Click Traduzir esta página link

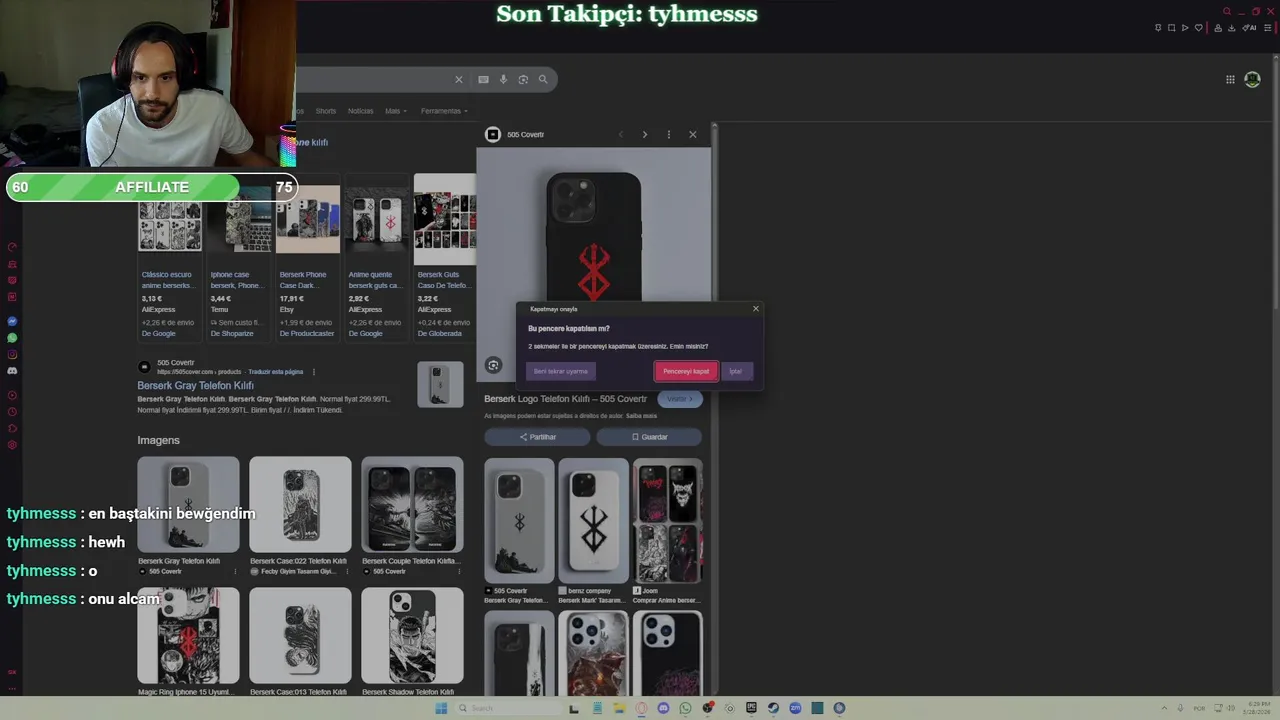pos(276,372)
